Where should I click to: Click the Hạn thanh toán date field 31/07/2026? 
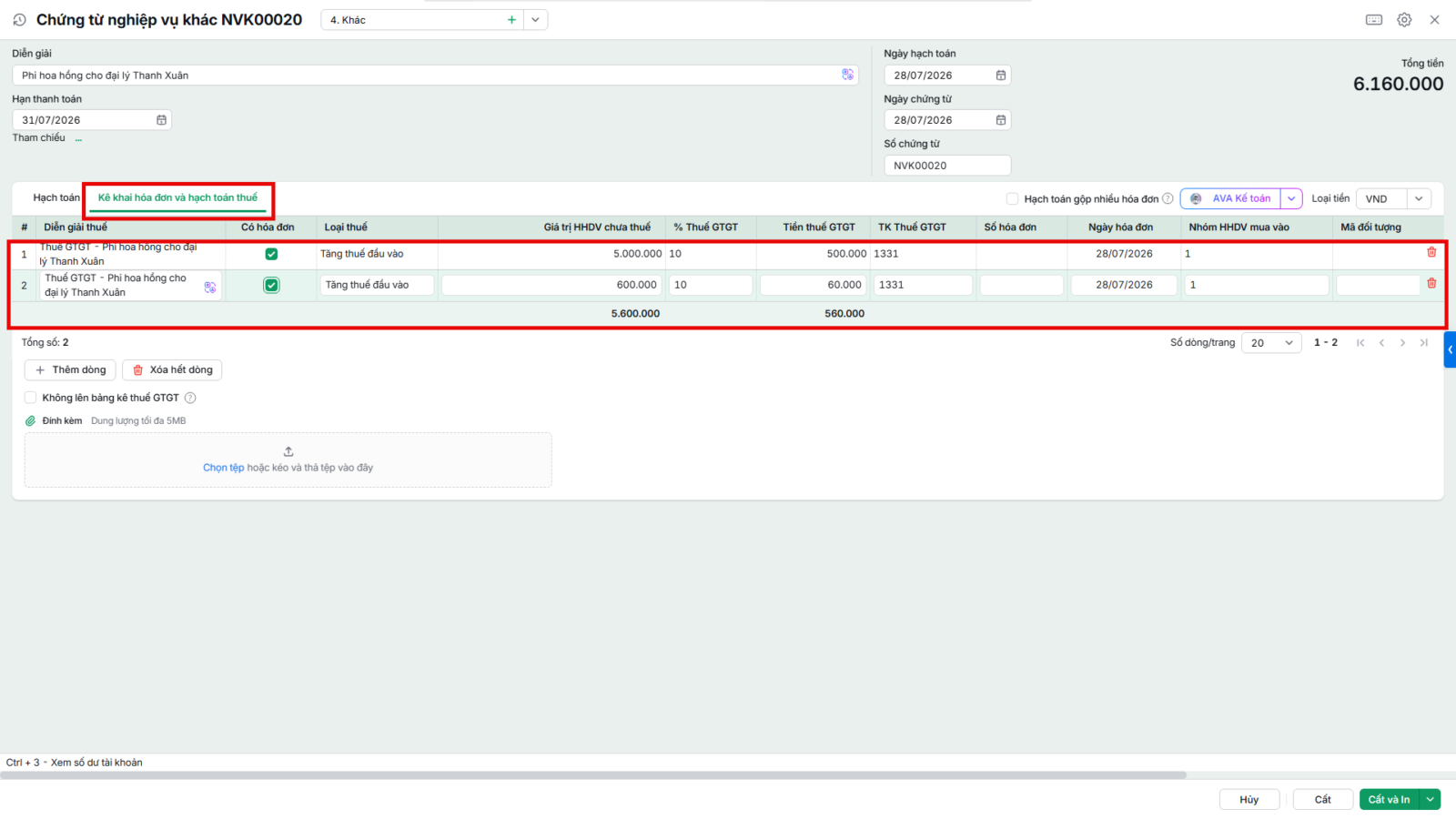[92, 120]
